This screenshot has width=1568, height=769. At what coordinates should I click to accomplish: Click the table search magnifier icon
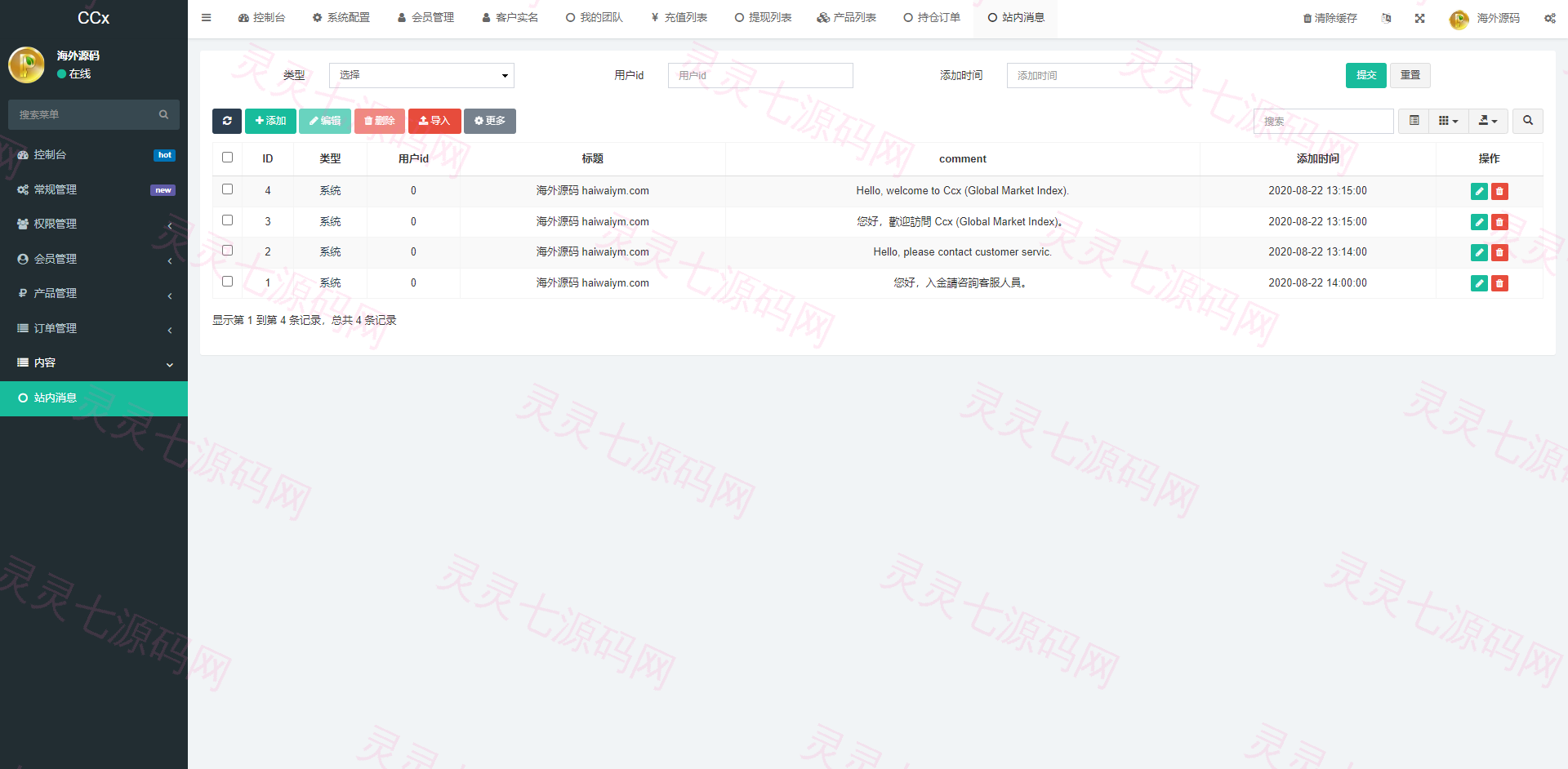click(x=1528, y=121)
